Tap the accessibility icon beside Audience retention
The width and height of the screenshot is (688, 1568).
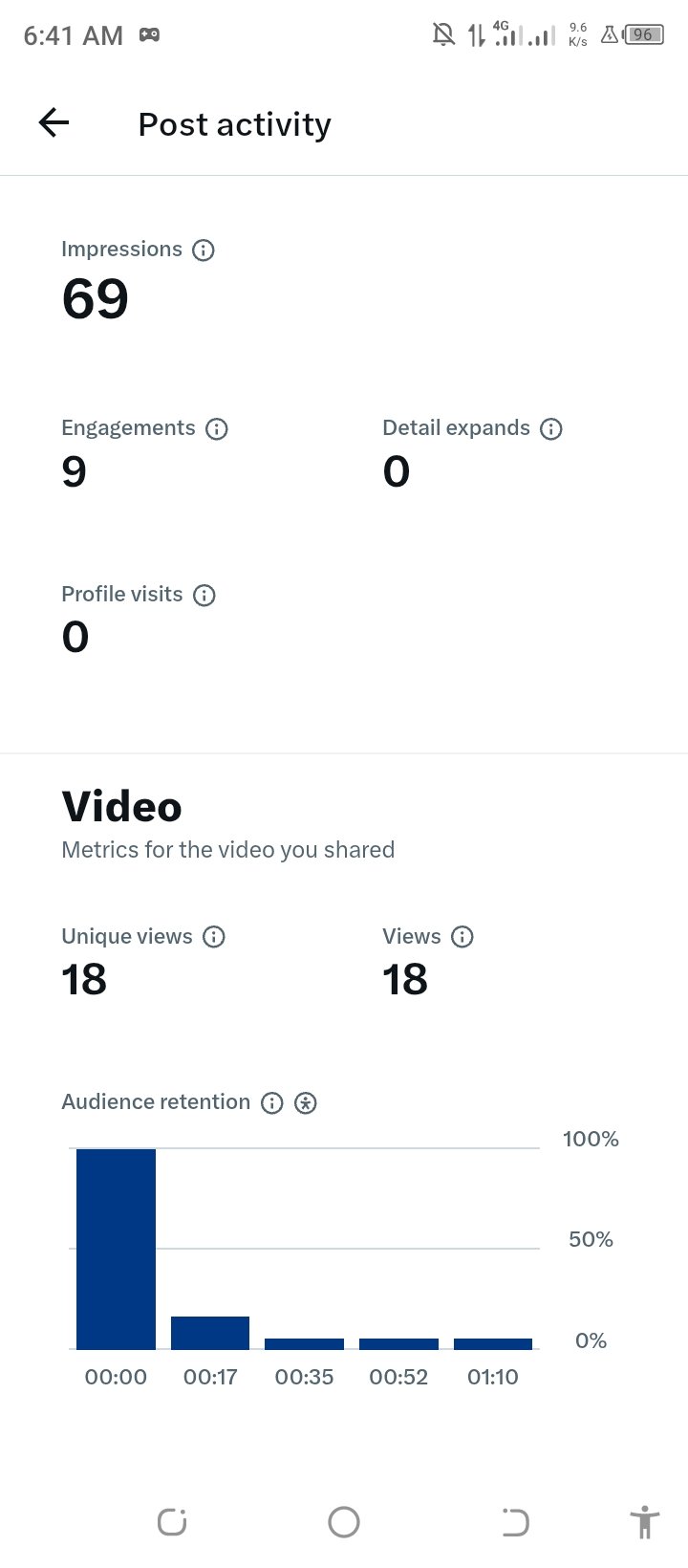coord(306,1103)
